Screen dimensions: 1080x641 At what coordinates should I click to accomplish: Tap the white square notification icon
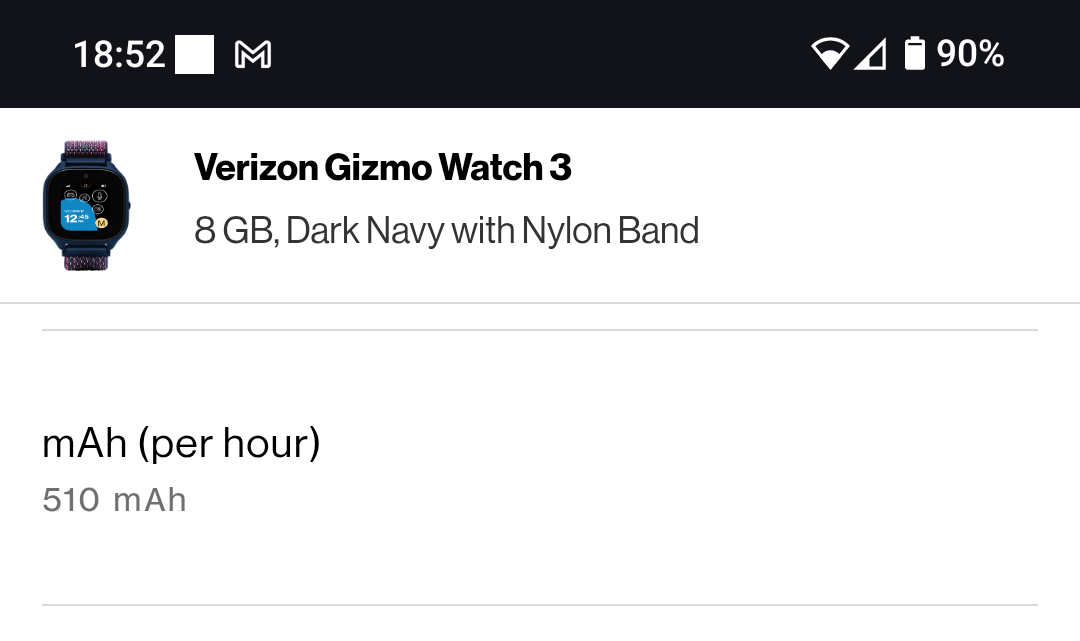195,54
